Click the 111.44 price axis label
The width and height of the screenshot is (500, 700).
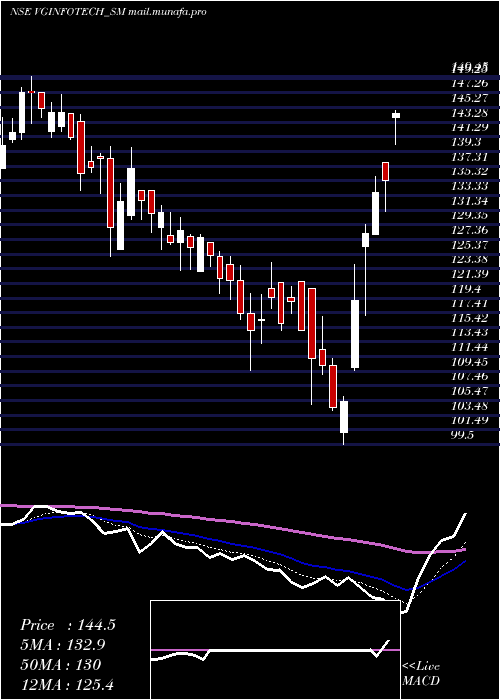click(470, 348)
